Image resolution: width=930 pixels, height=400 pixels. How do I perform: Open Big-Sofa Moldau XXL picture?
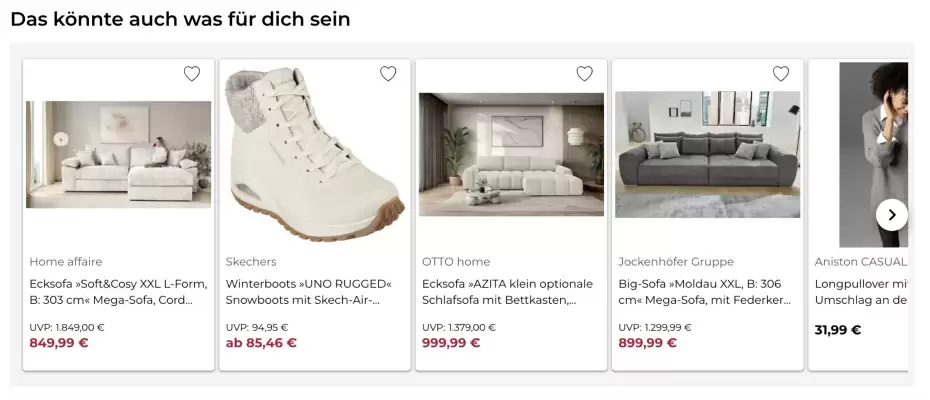(707, 154)
